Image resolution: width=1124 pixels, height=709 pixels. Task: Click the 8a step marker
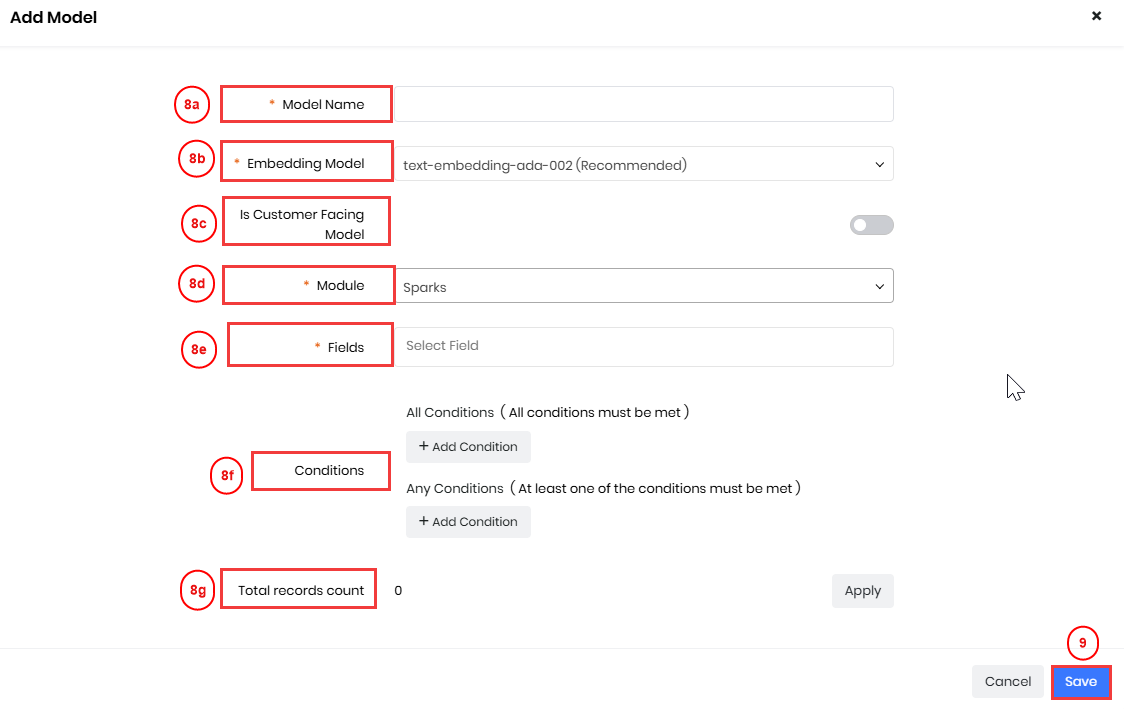point(191,104)
